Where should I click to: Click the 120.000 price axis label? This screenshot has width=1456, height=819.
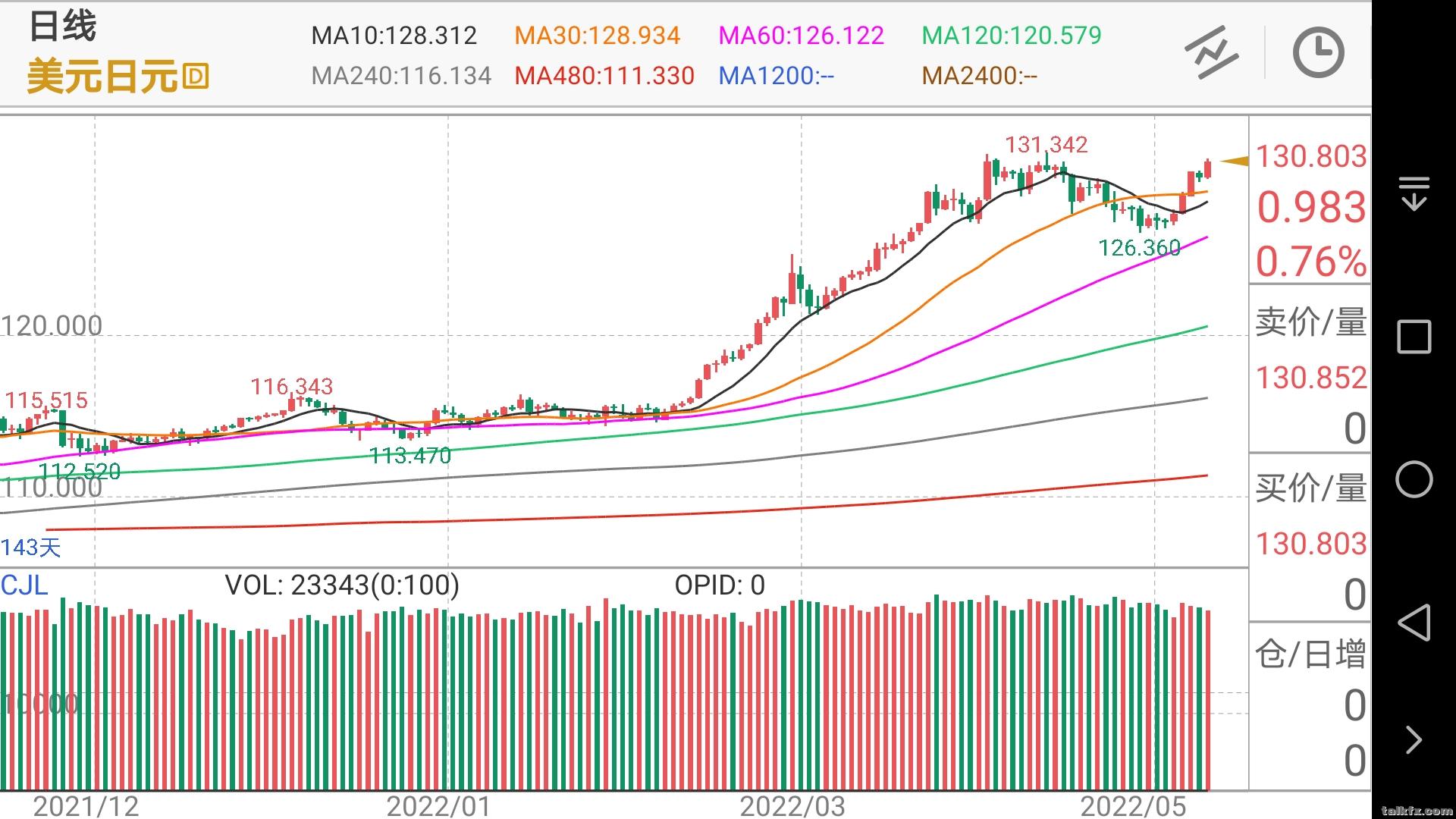tap(52, 325)
